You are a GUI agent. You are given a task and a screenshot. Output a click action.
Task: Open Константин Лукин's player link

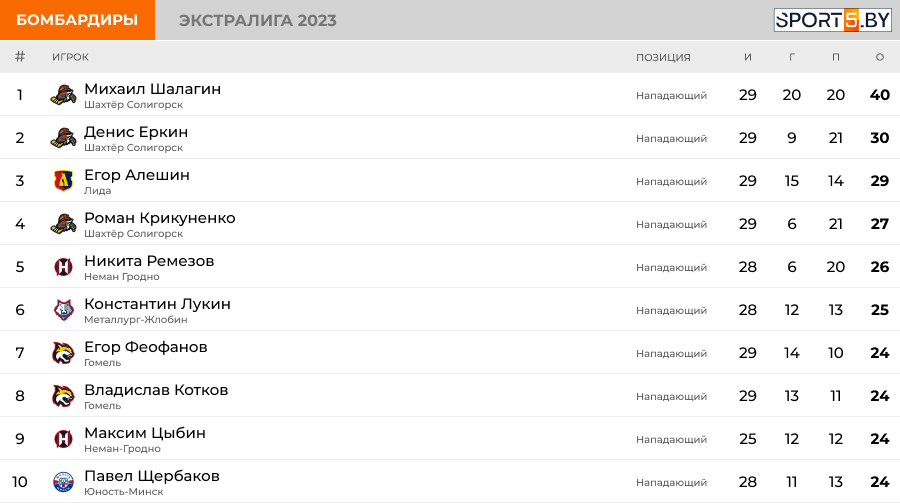coord(157,304)
